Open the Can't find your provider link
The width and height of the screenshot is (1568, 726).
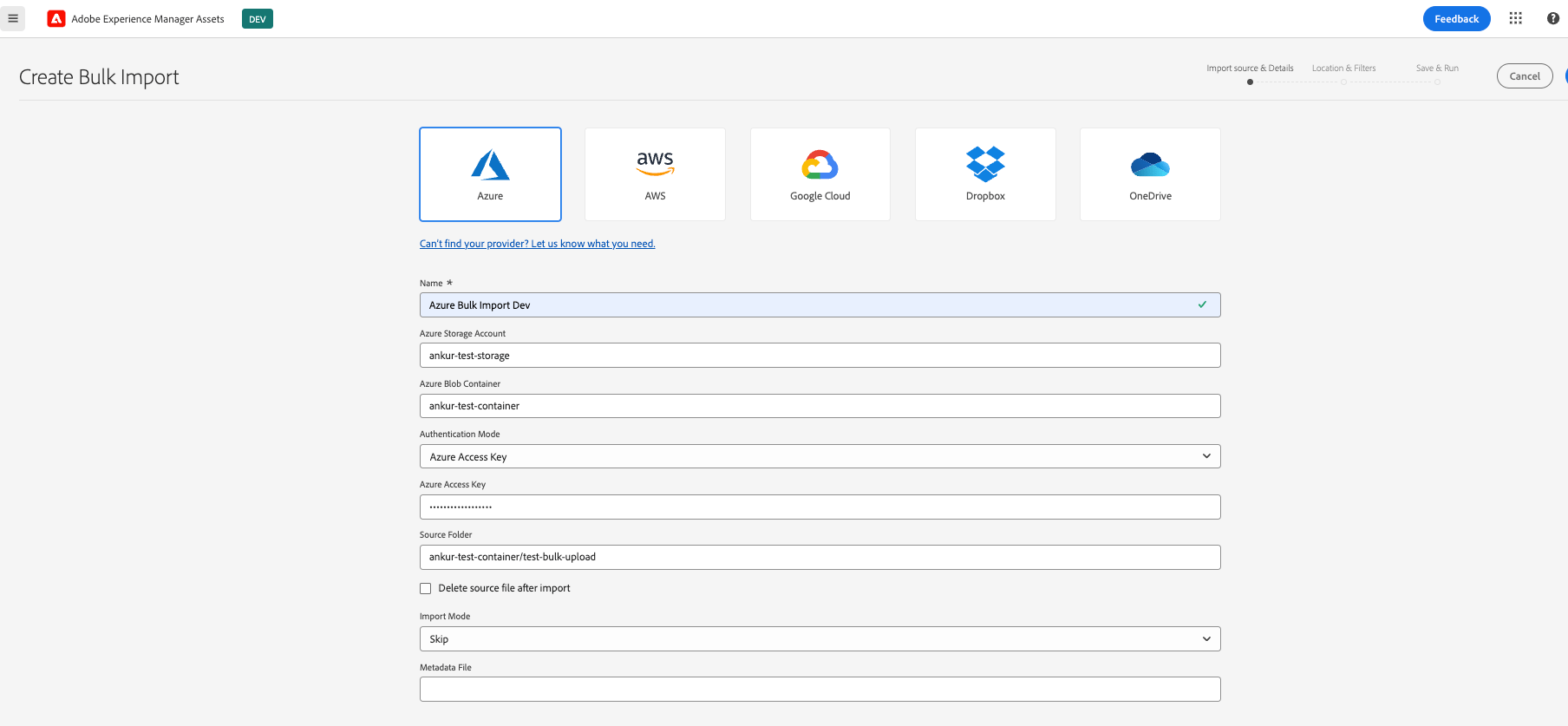[x=537, y=244]
